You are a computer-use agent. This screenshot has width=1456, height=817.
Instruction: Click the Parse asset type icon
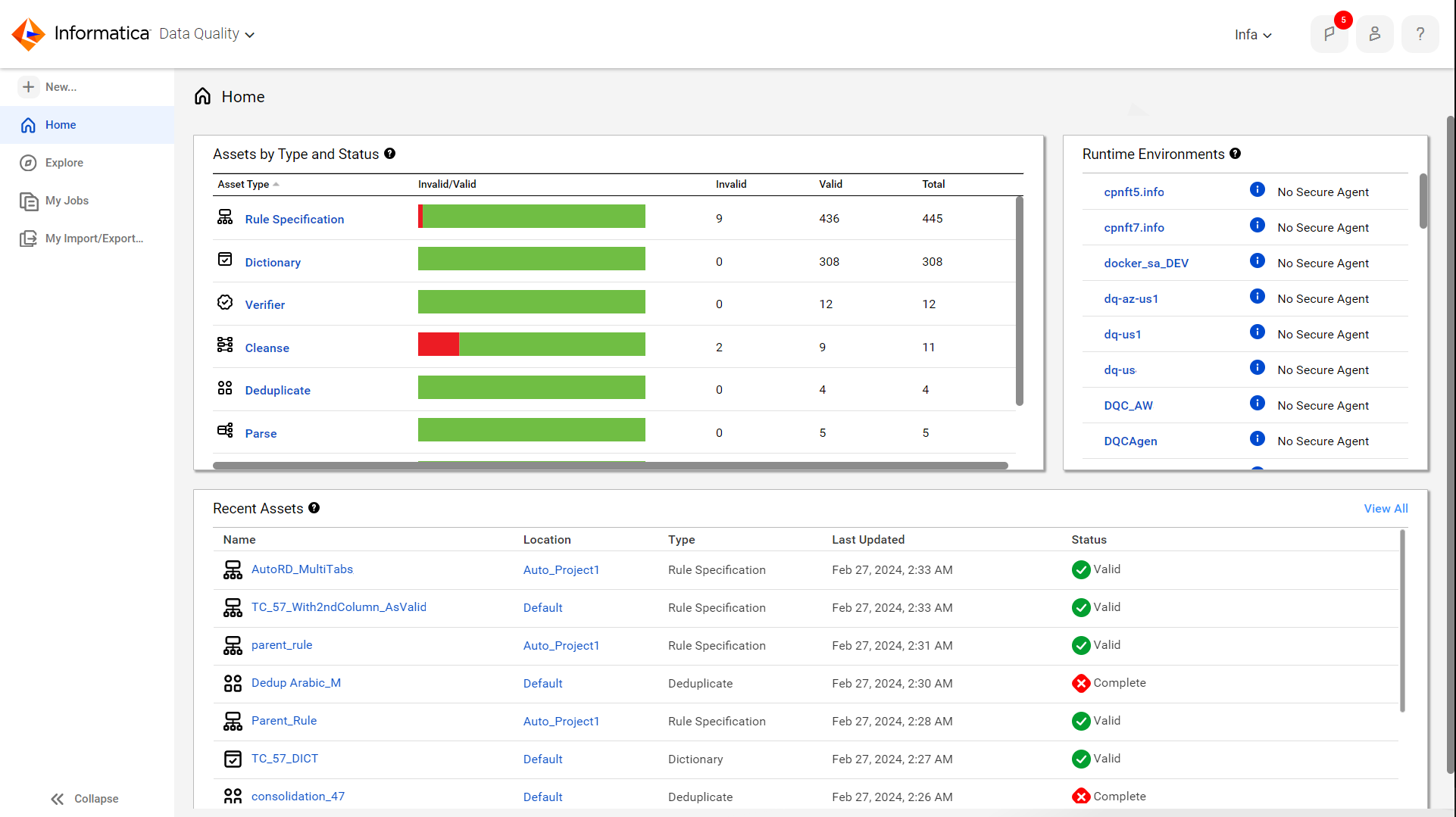(225, 431)
